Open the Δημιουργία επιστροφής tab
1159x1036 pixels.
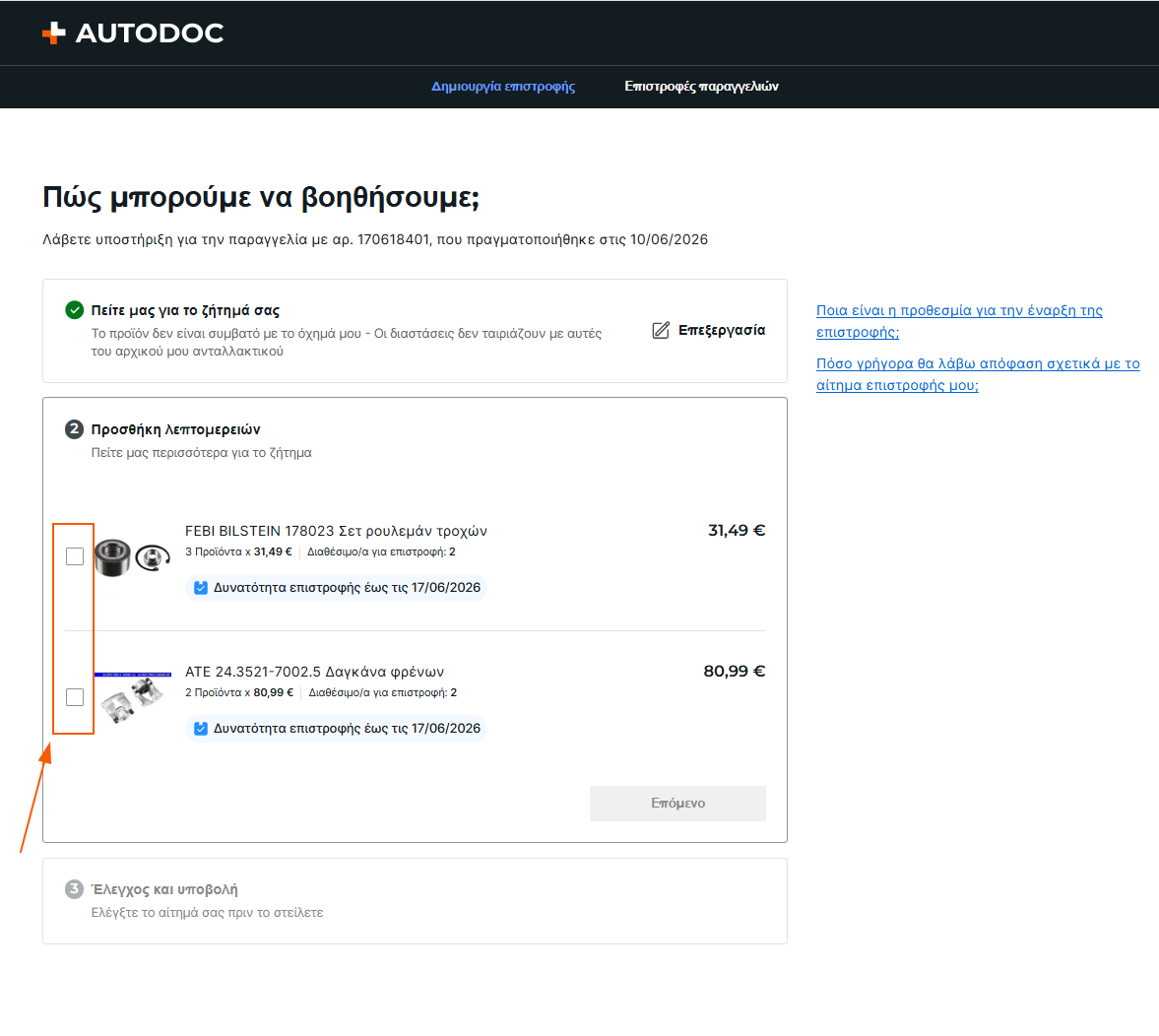coord(503,87)
